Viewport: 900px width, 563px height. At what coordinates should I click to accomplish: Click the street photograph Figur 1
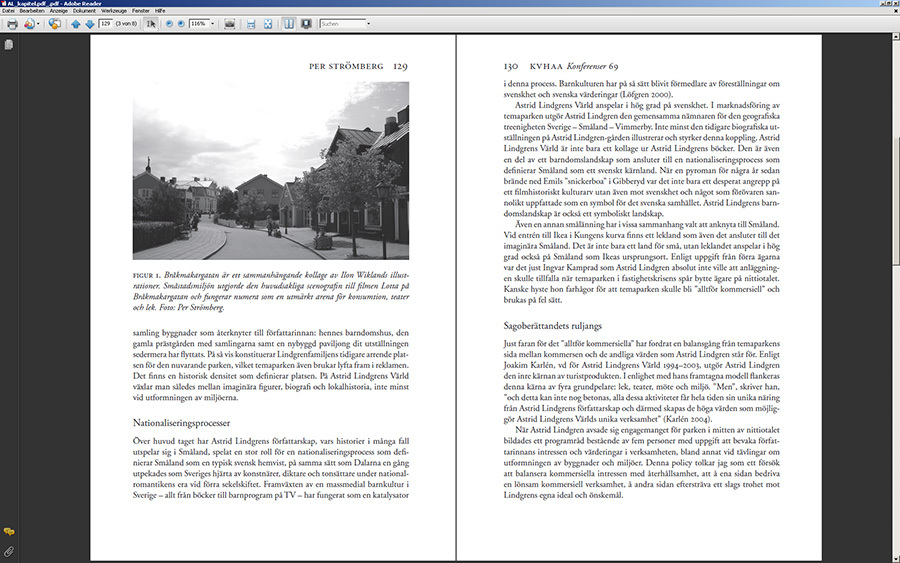pyautogui.click(x=271, y=170)
